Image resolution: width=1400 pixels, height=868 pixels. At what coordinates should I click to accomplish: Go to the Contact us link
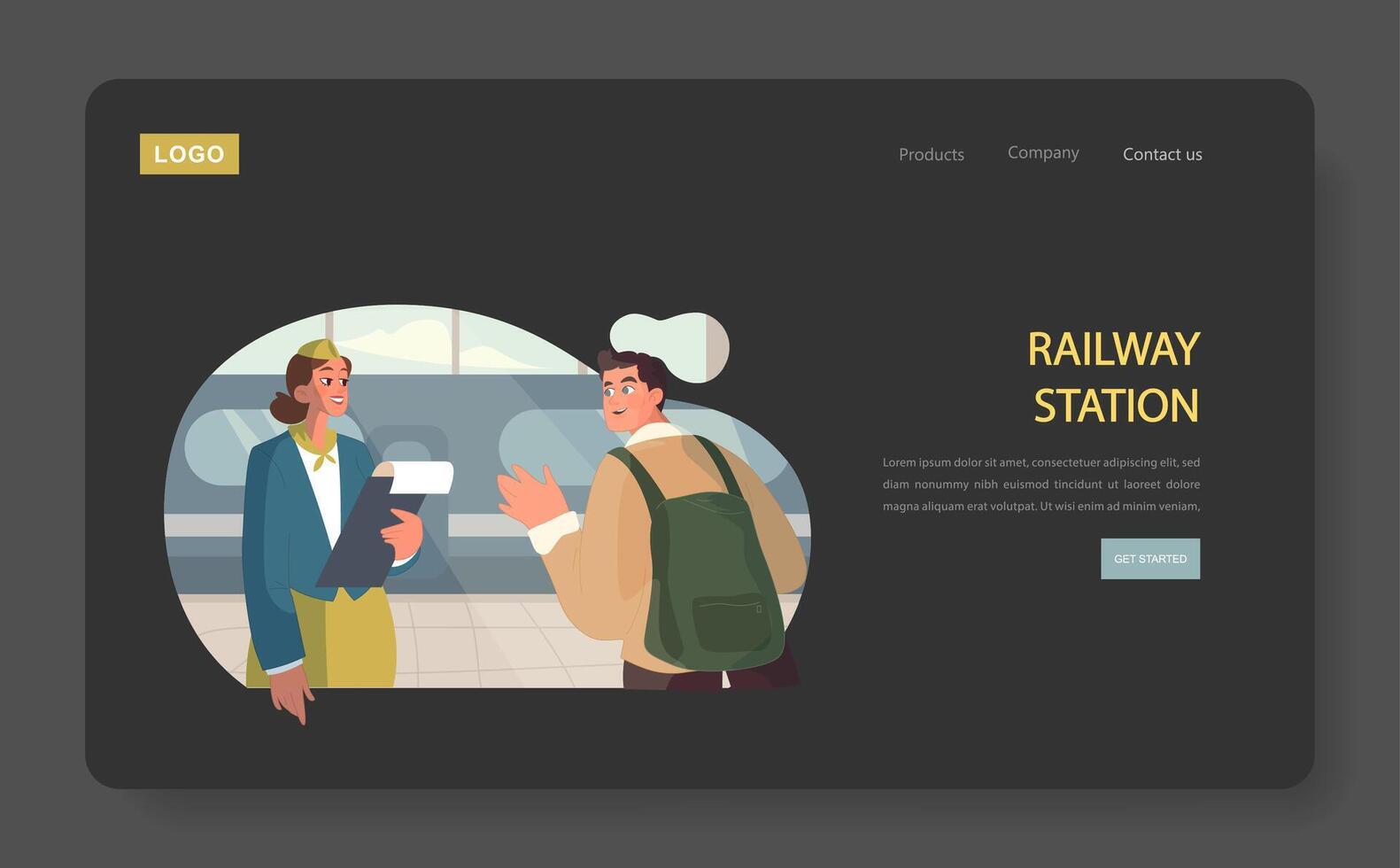click(x=1163, y=154)
